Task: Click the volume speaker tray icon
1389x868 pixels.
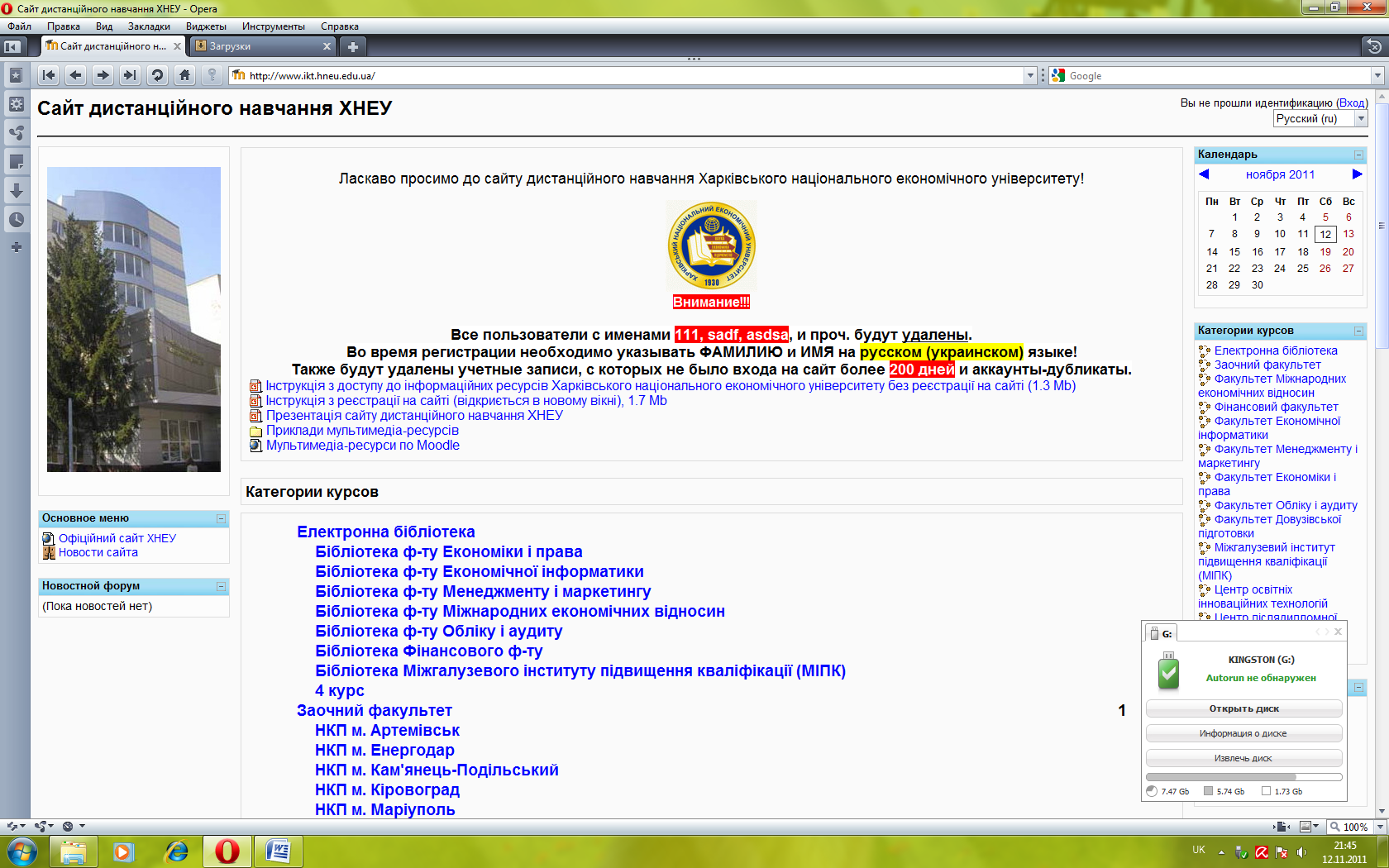Action: [x=1302, y=851]
